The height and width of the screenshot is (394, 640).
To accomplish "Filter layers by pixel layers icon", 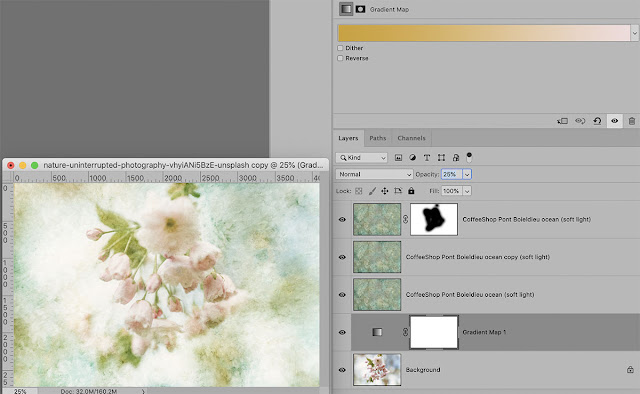I will coord(398,158).
